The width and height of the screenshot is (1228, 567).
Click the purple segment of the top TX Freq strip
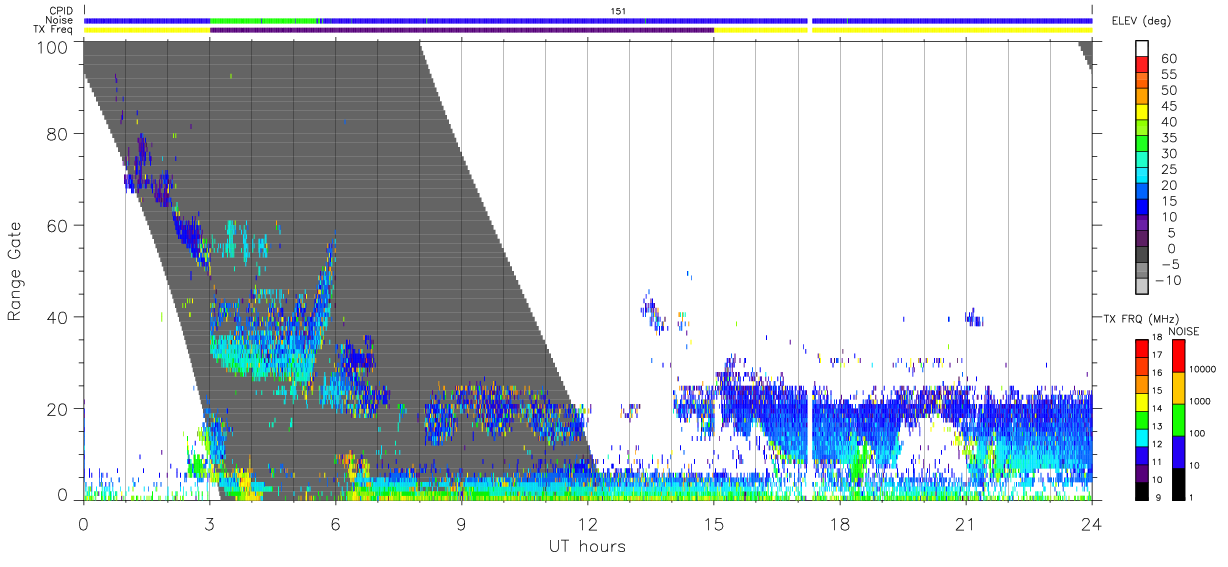[462, 30]
